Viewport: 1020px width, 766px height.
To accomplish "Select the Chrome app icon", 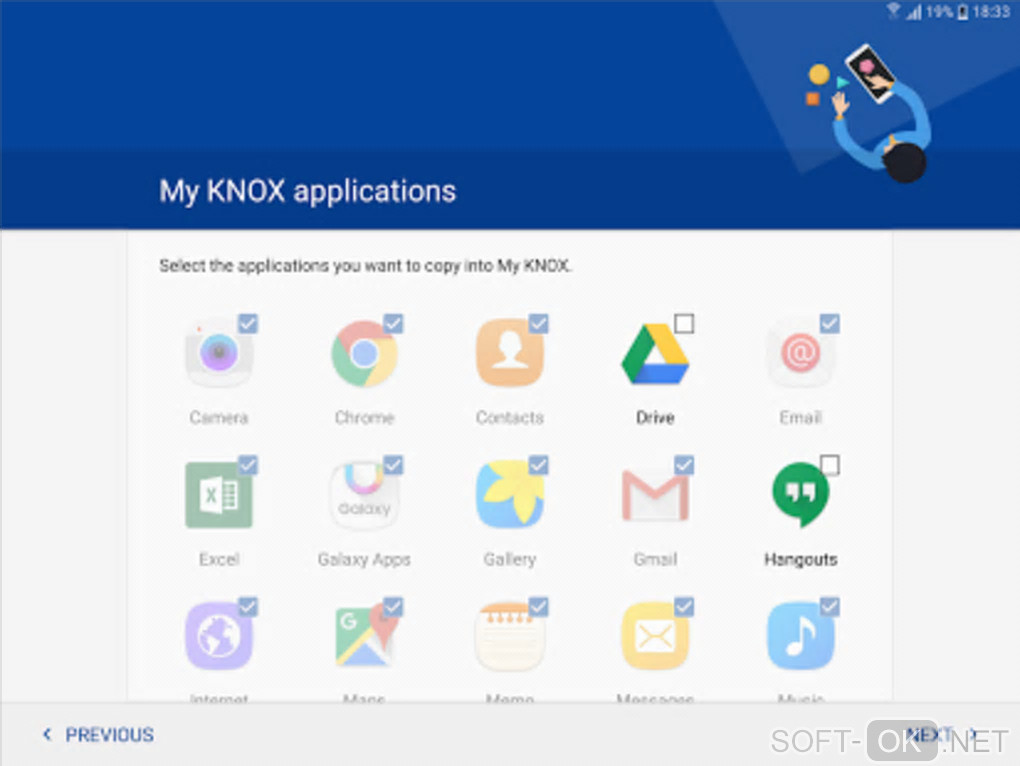I will (364, 354).
